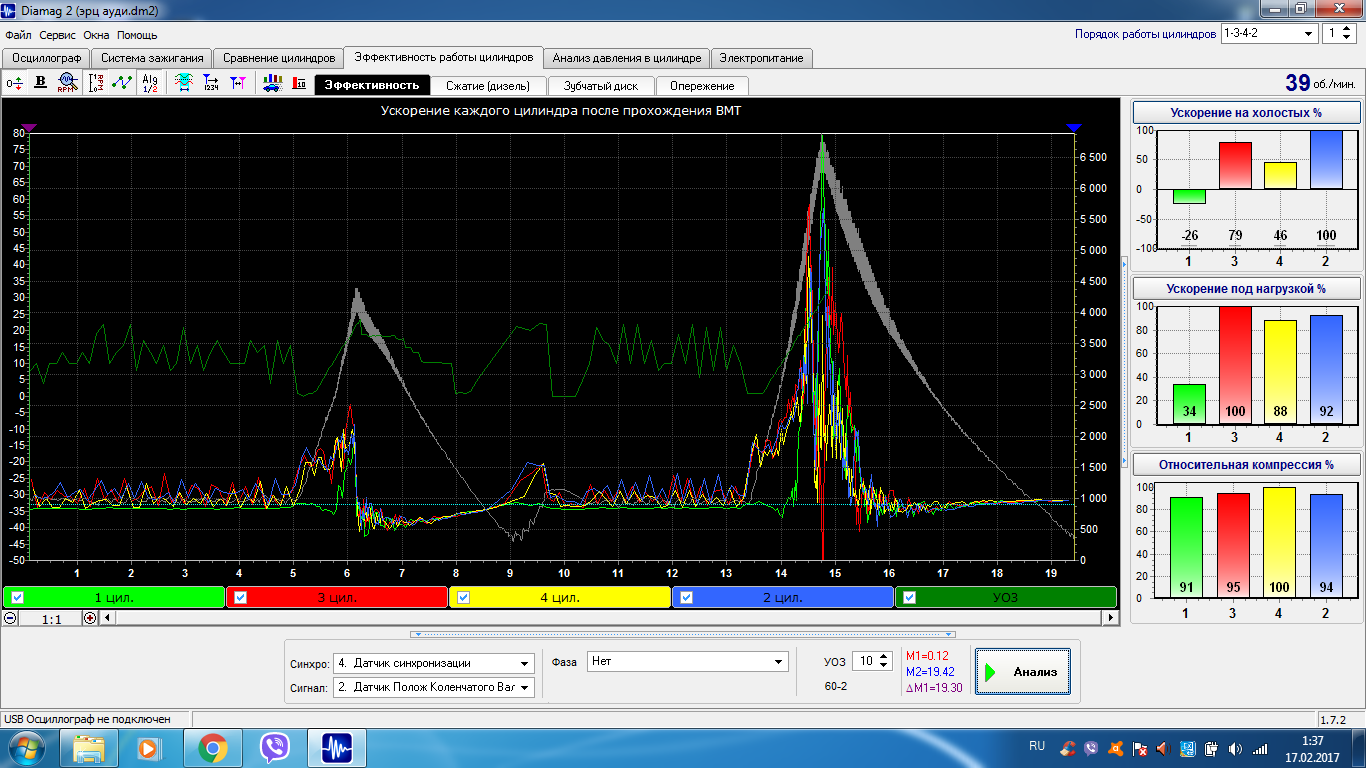Click the Avast antivirus tray icon
Viewport: 1366px width, 768px height.
(x=1116, y=748)
